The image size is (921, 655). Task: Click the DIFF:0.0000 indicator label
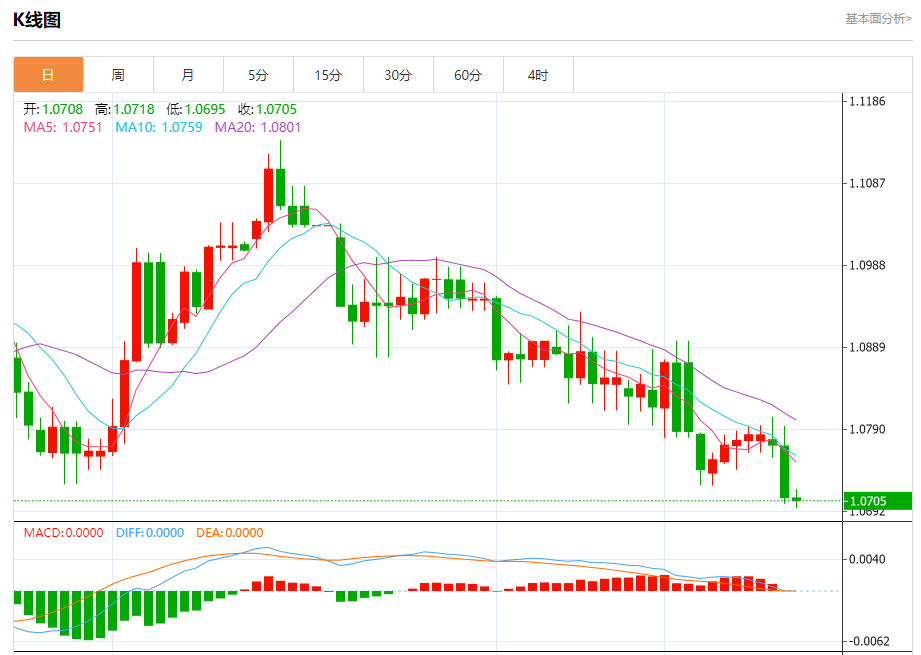click(x=150, y=533)
